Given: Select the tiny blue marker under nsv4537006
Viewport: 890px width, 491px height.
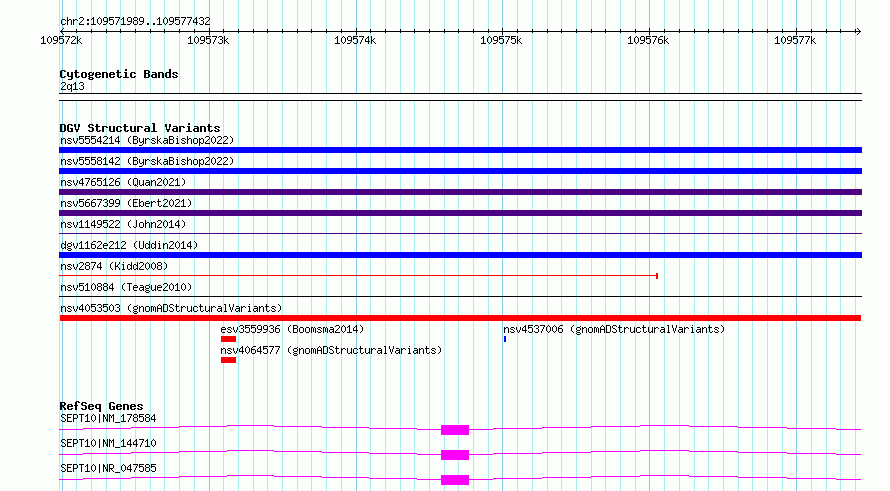Looking at the screenshot, I should tap(505, 339).
